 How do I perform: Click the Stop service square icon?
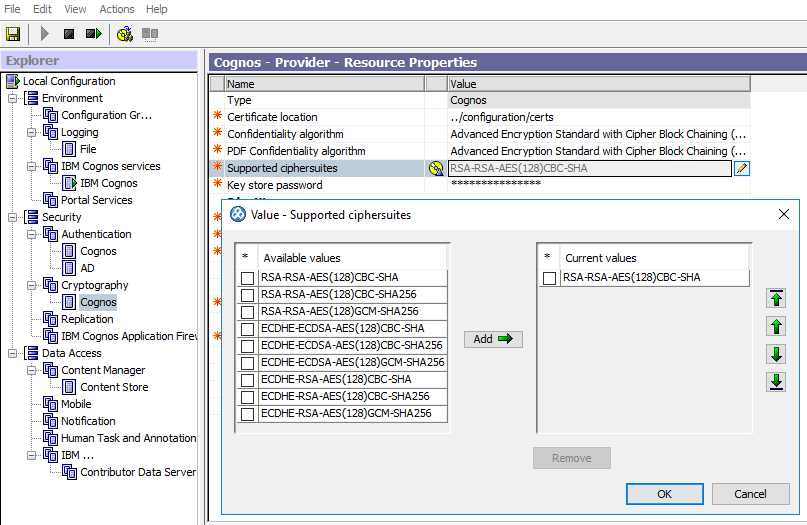[x=69, y=34]
